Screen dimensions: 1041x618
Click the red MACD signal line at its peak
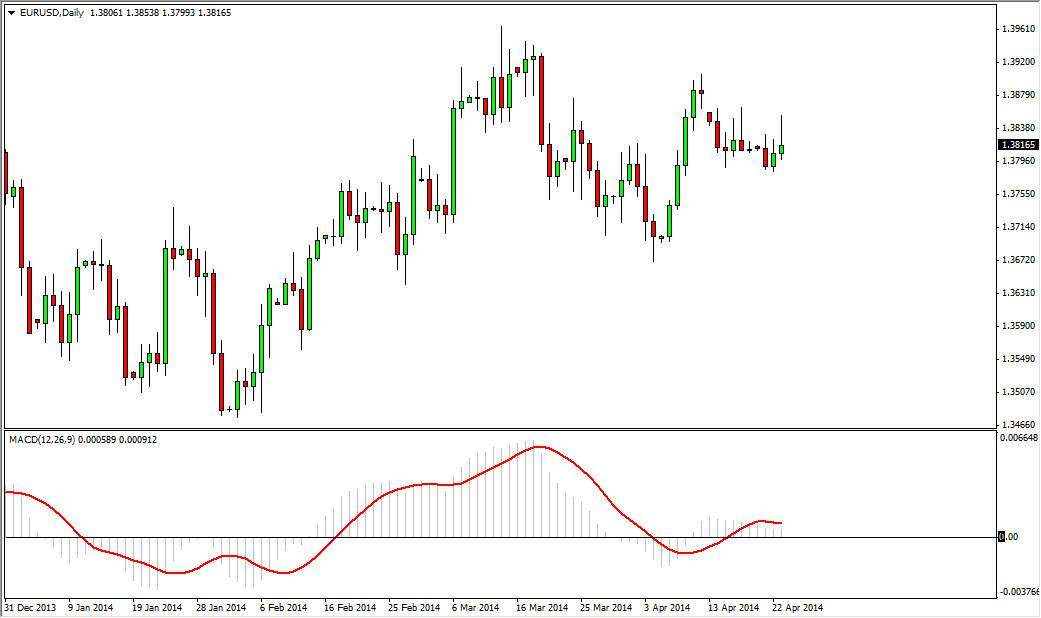tap(540, 449)
